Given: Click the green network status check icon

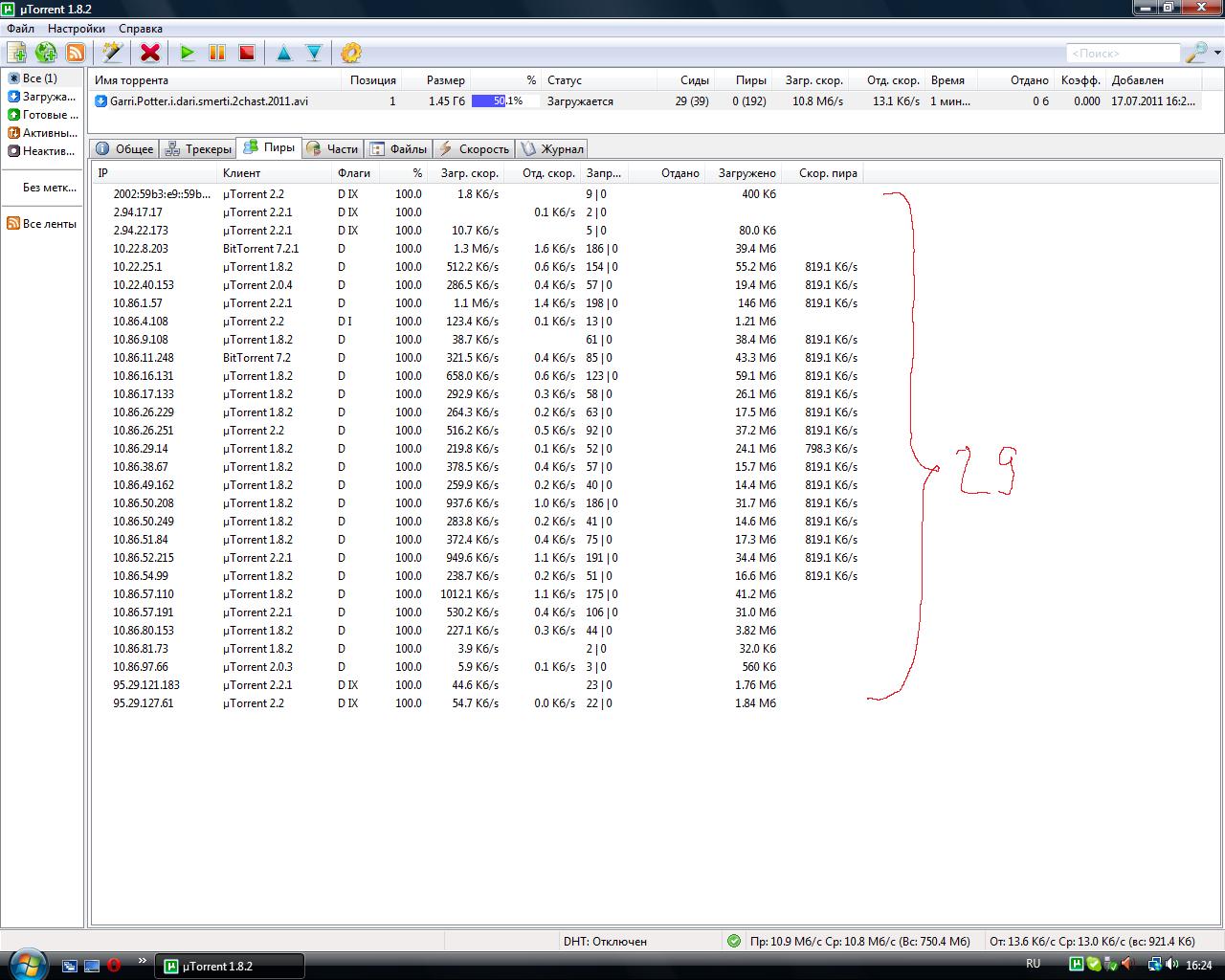Looking at the screenshot, I should (x=734, y=941).
